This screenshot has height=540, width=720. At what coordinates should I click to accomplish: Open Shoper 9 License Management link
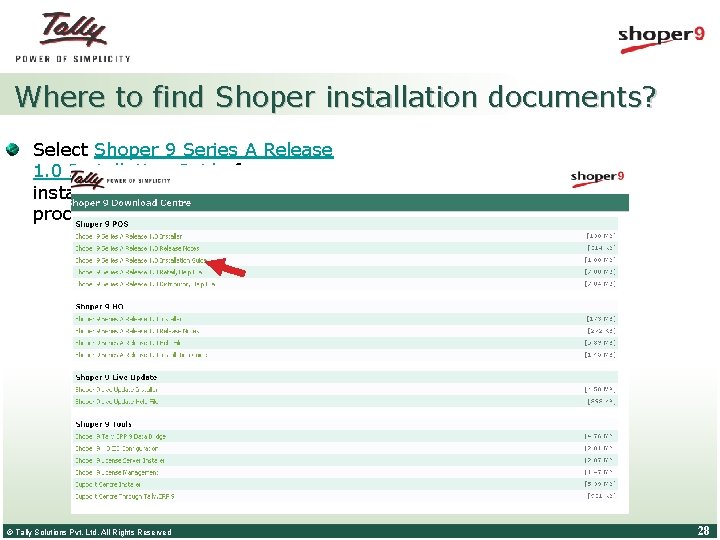coord(117,472)
